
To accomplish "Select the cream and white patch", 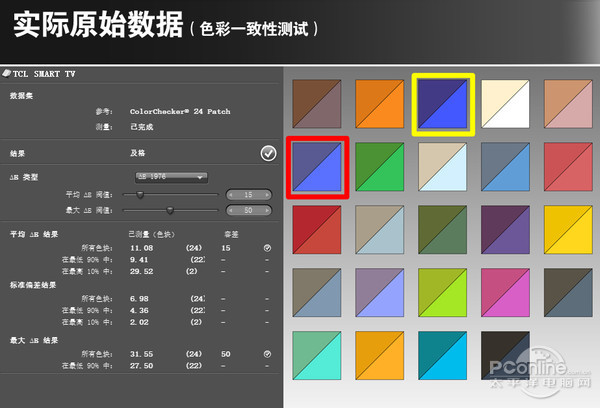I will (505, 104).
